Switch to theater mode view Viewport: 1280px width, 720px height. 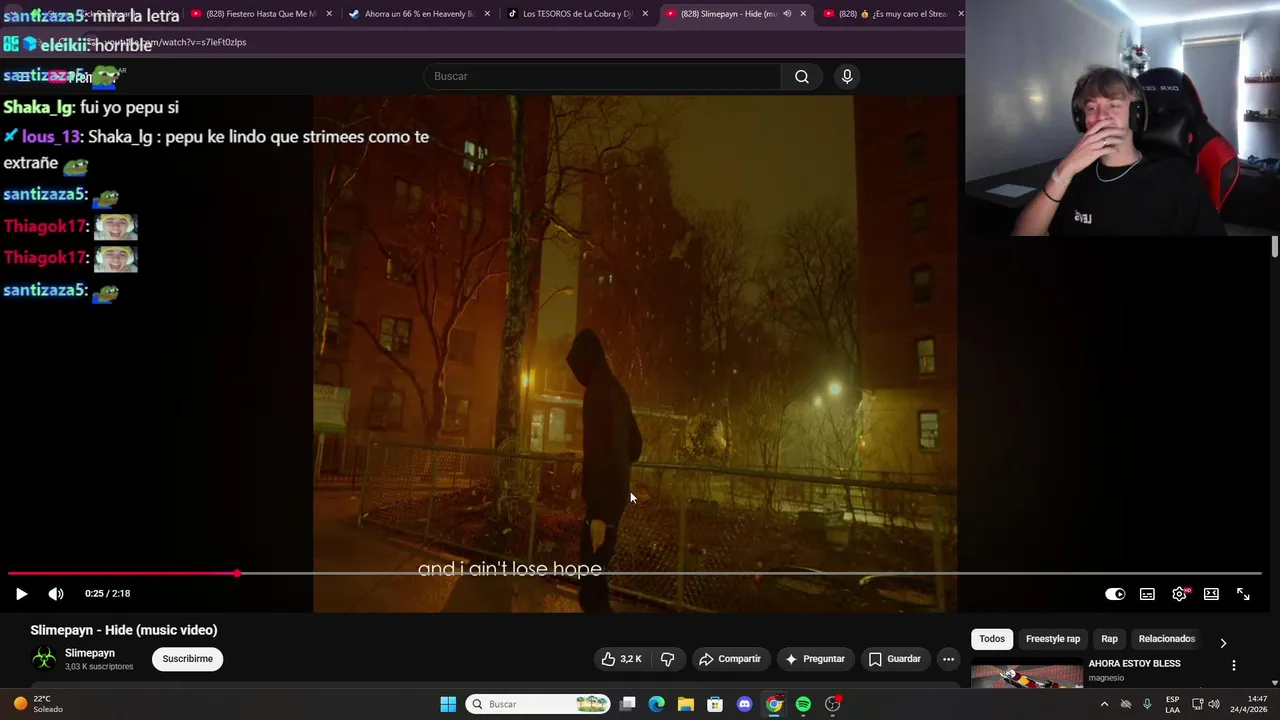coord(1211,594)
